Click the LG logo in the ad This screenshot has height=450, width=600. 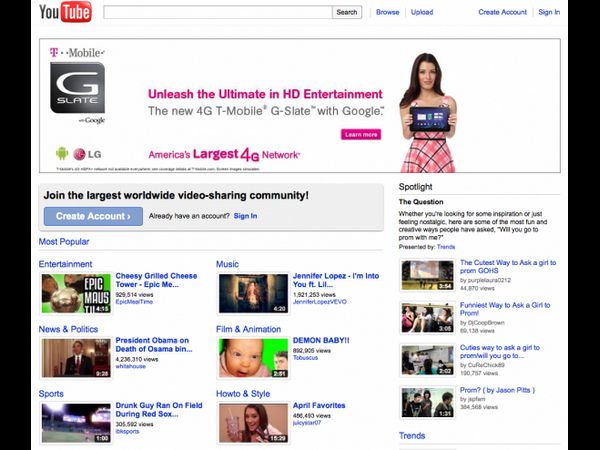tap(87, 154)
